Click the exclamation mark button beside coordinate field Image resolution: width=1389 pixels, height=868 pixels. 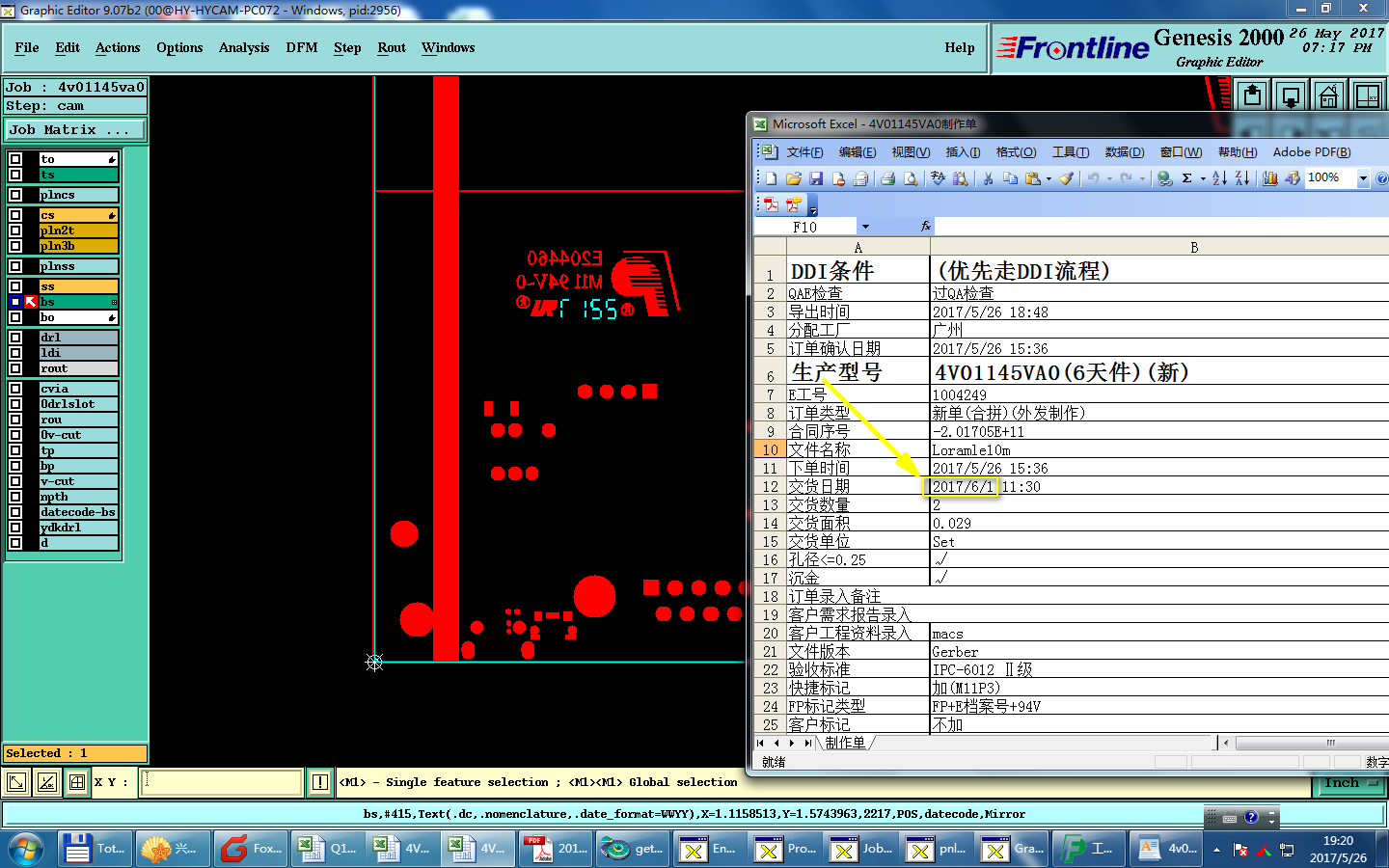tap(320, 782)
